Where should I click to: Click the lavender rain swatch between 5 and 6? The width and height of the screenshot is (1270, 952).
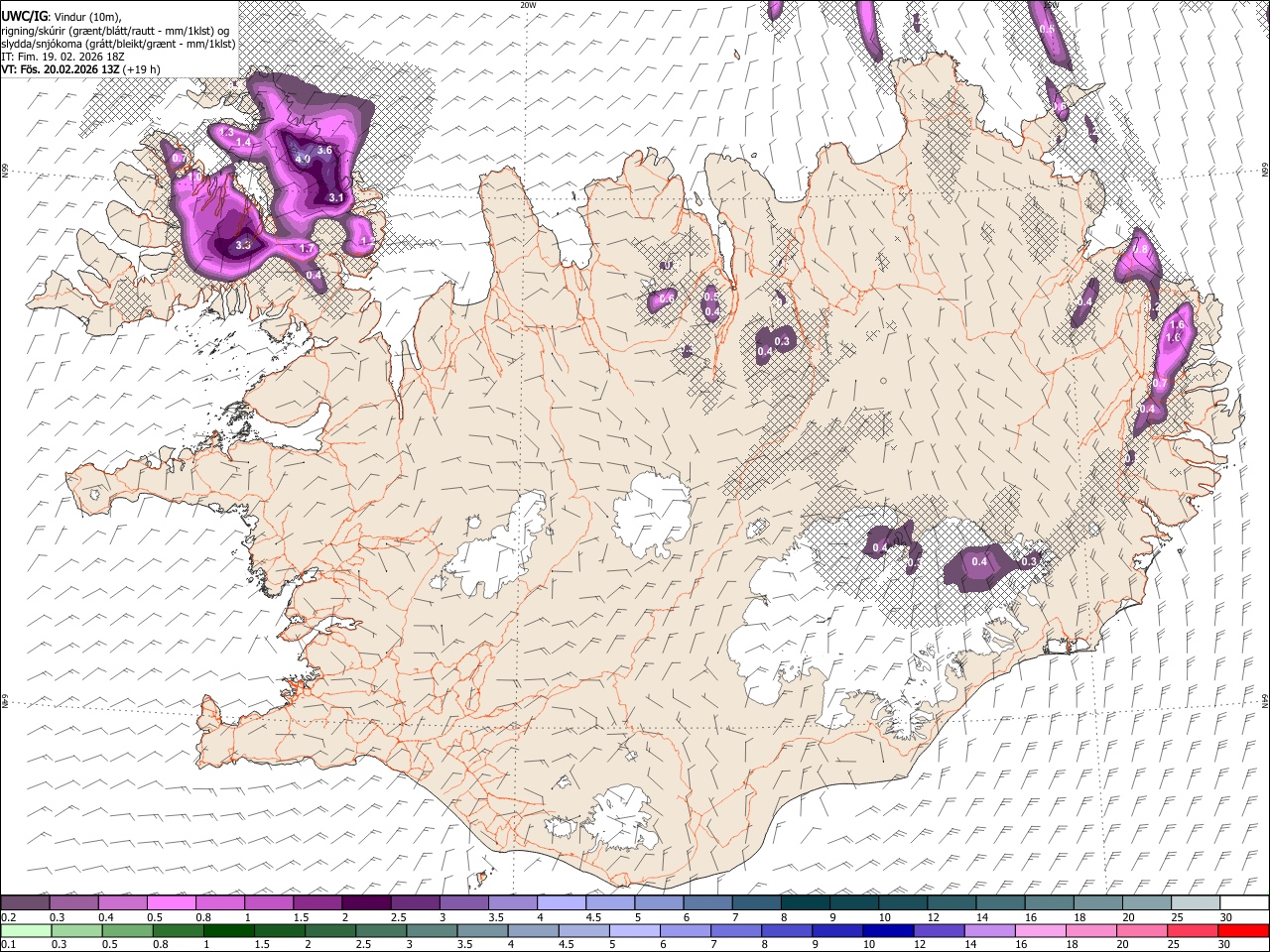pyautogui.click(x=635, y=930)
